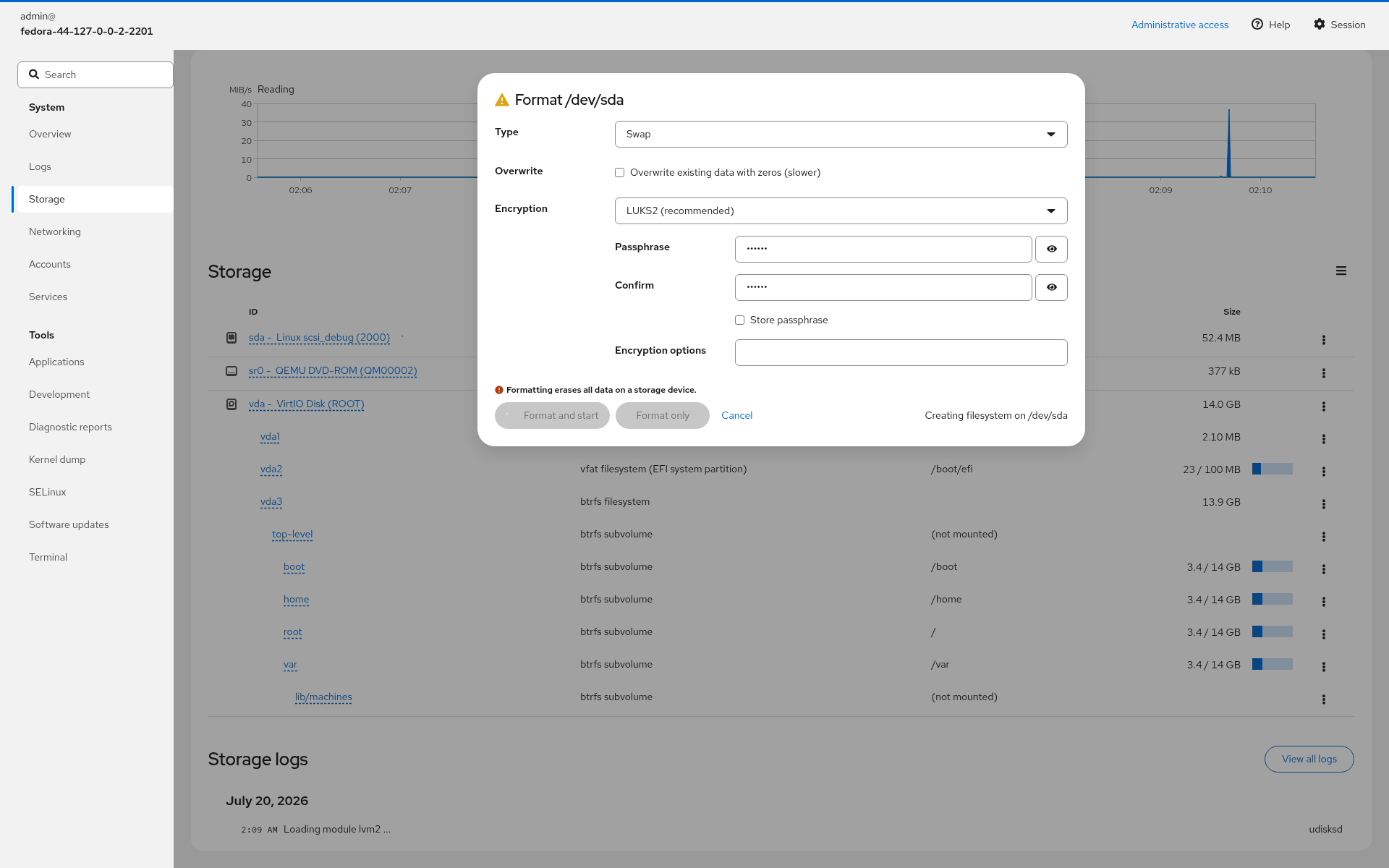Open kebab menu for top-level subvolume
The width and height of the screenshot is (1389, 868).
point(1323,536)
